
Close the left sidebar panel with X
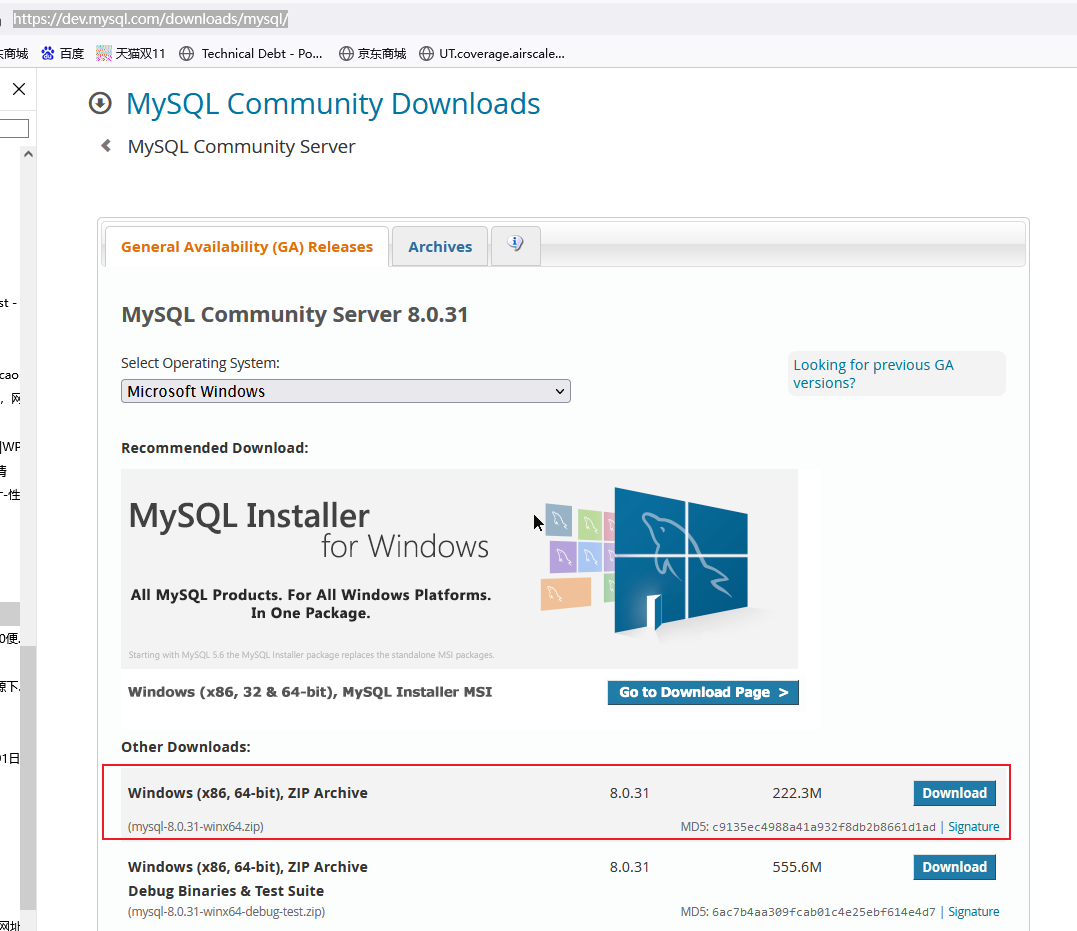[x=19, y=89]
